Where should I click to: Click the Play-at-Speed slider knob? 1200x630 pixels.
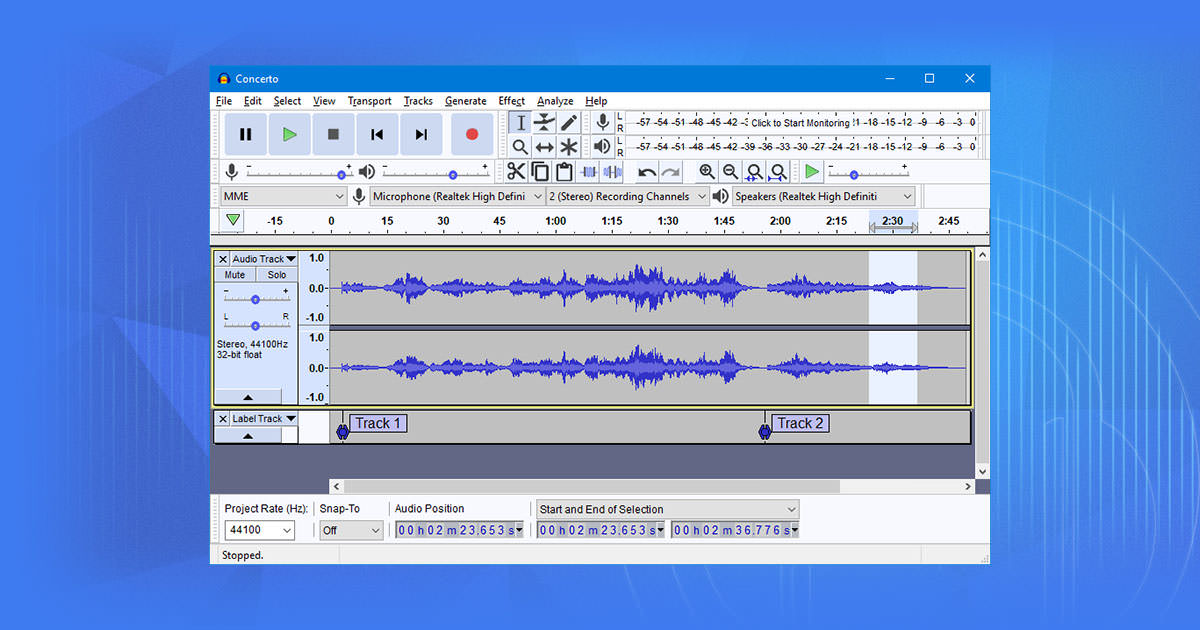pos(853,174)
